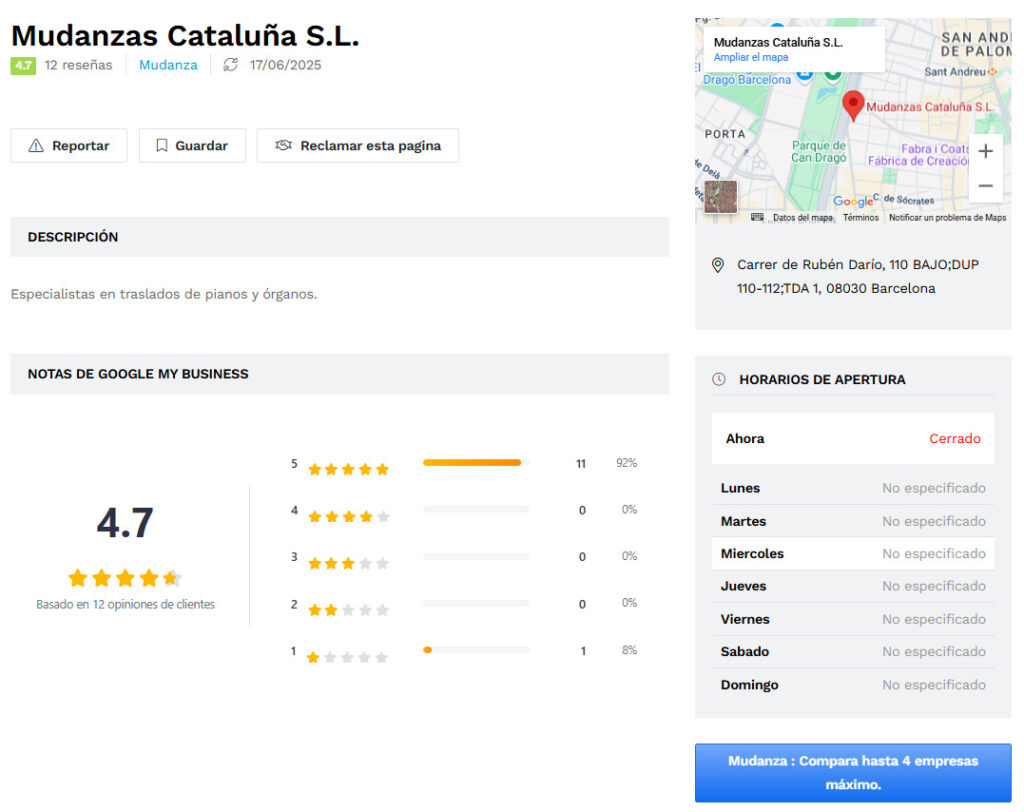Switch the map to satellite view thumbnail
1024x812 pixels.
click(x=720, y=196)
